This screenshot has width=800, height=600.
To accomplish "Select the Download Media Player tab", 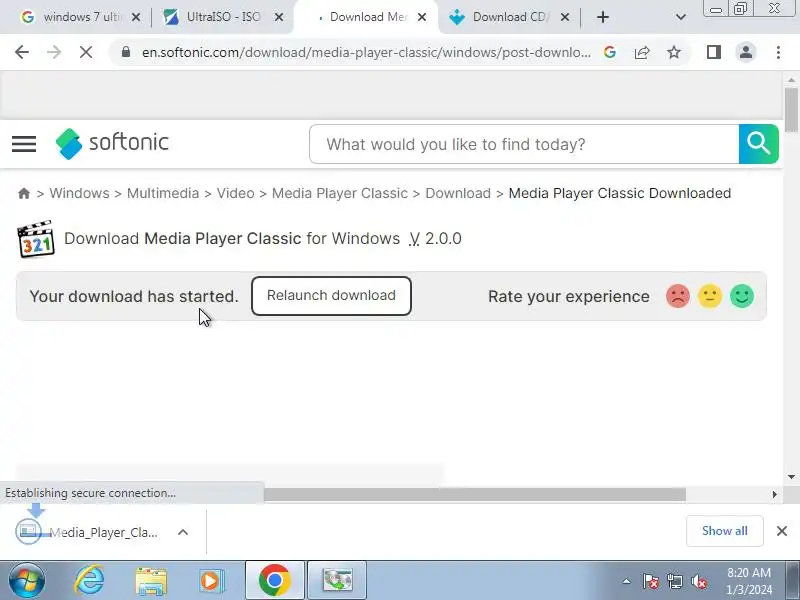I will click(366, 17).
